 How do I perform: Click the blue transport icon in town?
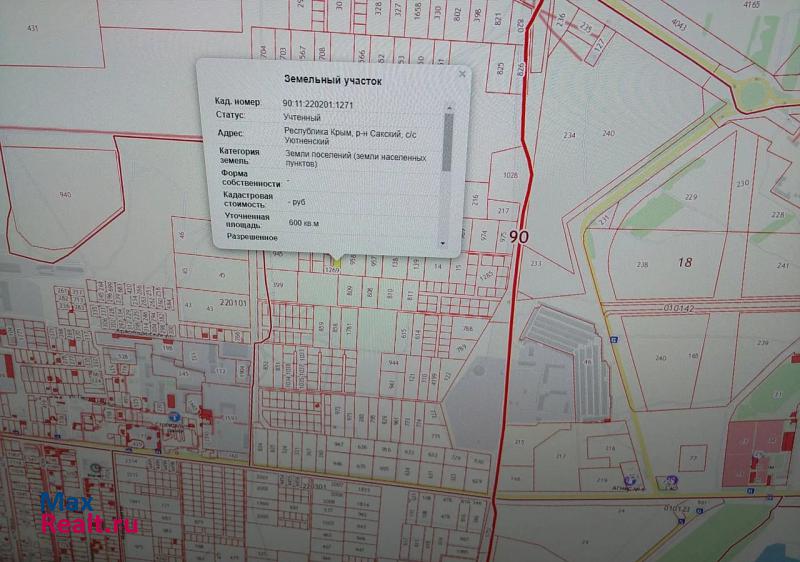(x=175, y=415)
